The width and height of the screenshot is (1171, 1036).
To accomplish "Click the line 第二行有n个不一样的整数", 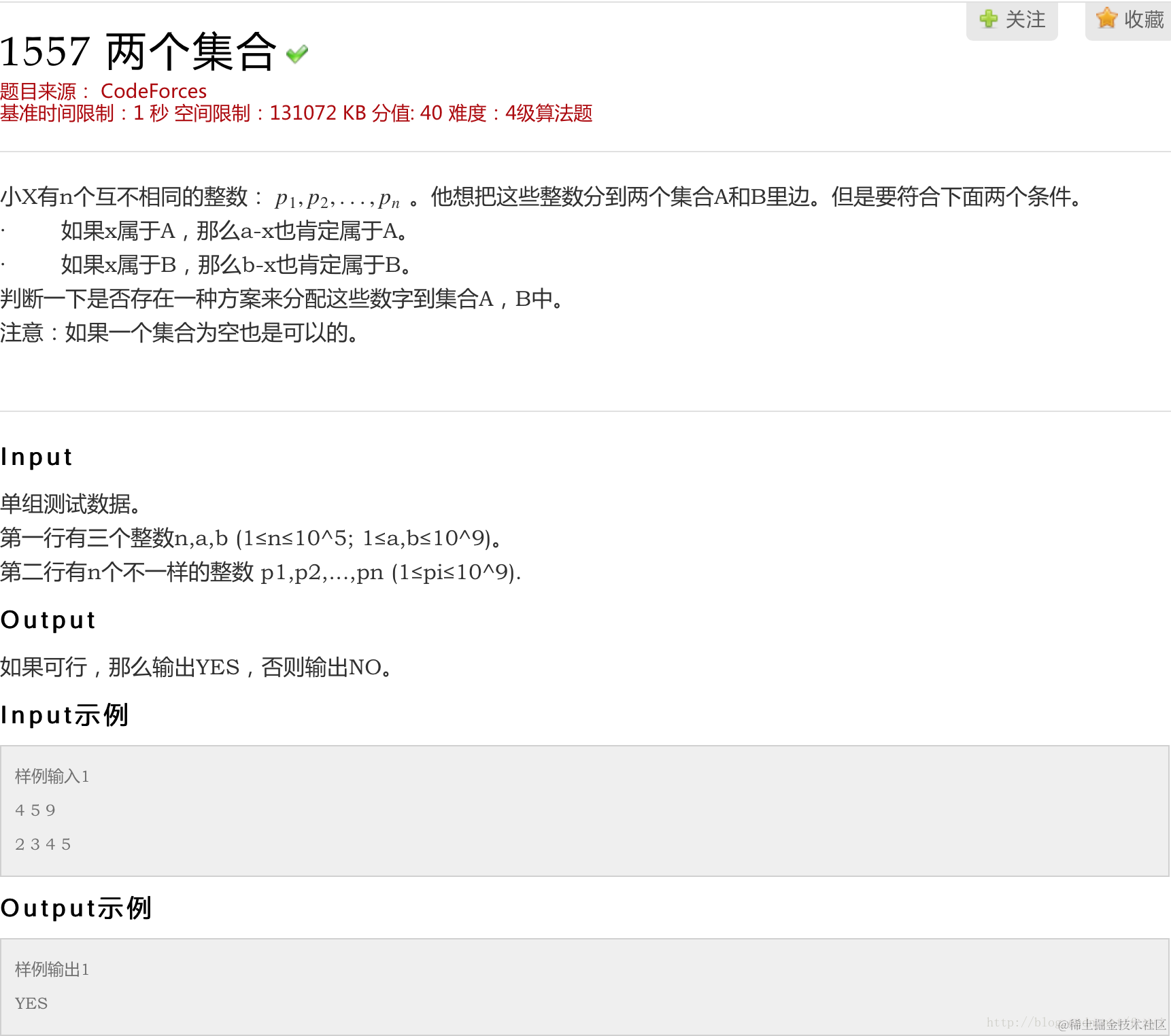I will tap(260, 572).
